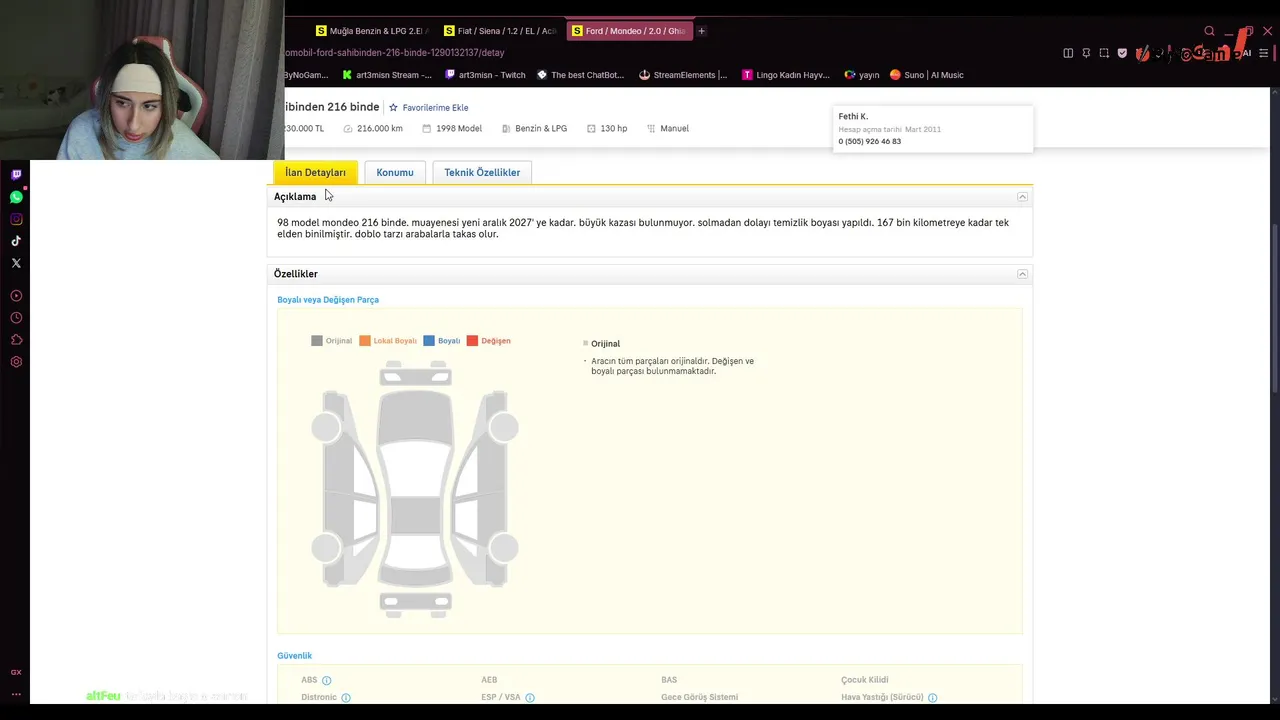This screenshot has height=720, width=1280.
Task: Click info icon next to ABS
Action: (x=326, y=680)
